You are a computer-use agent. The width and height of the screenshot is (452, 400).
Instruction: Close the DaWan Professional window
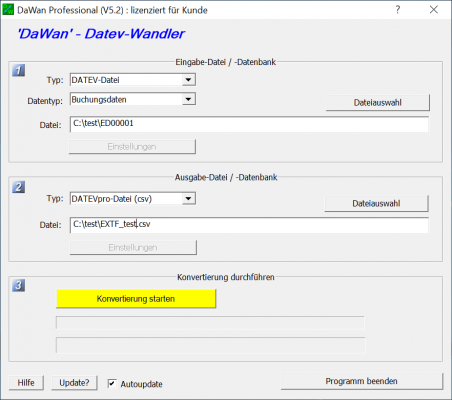tap(434, 10)
